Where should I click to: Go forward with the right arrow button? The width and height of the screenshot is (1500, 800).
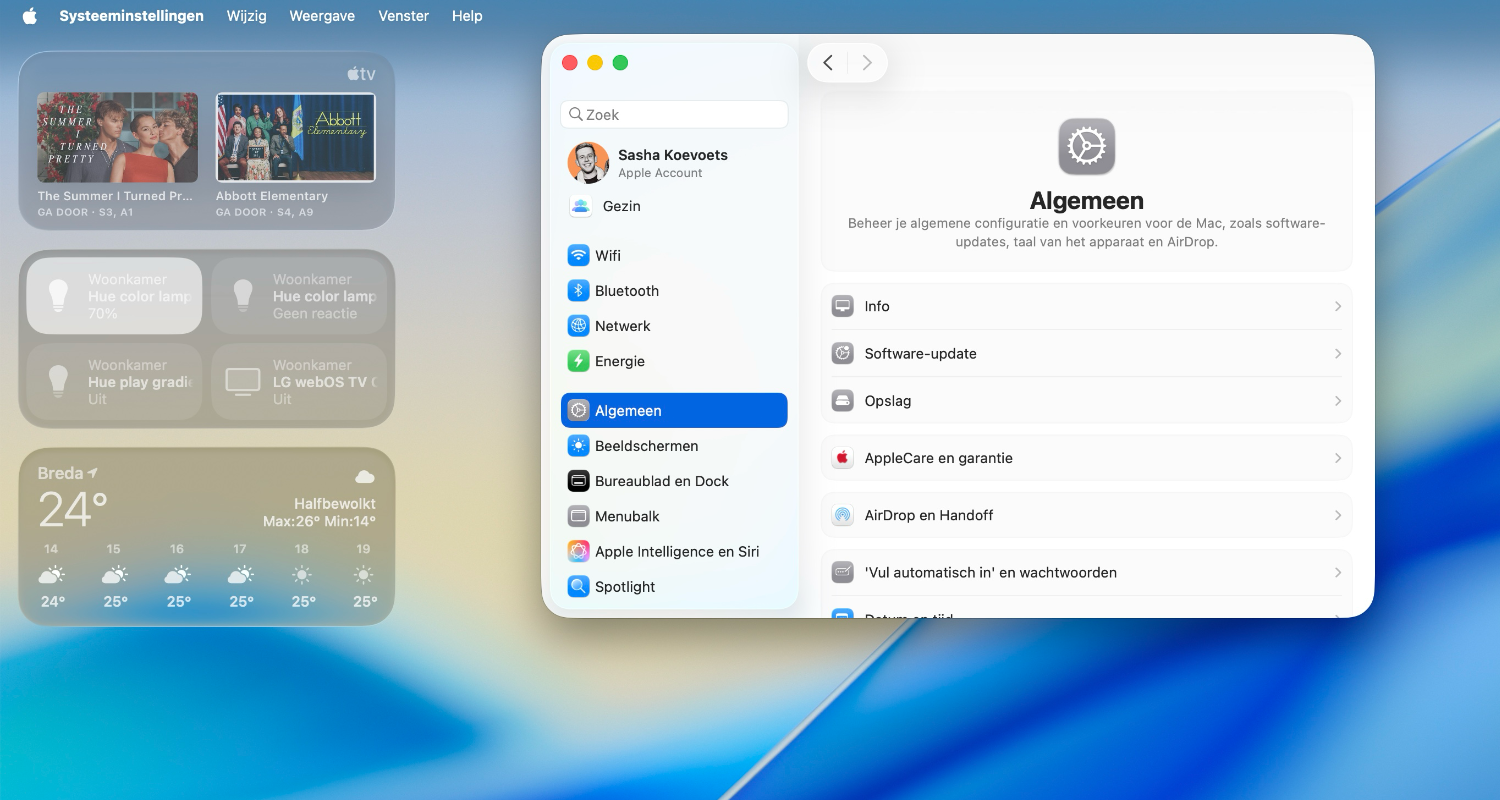(867, 63)
